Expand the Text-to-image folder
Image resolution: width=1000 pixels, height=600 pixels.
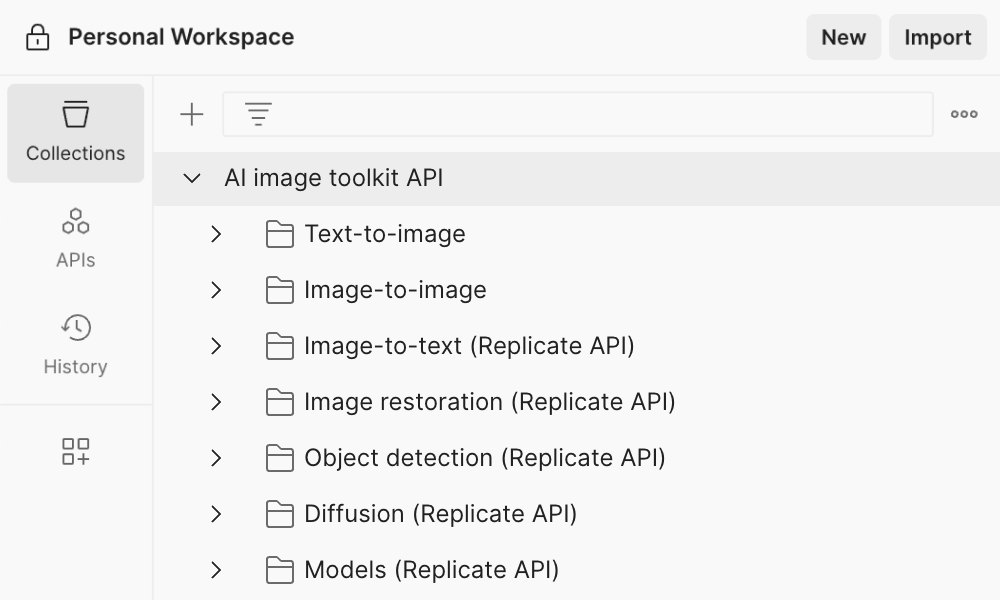216,235
